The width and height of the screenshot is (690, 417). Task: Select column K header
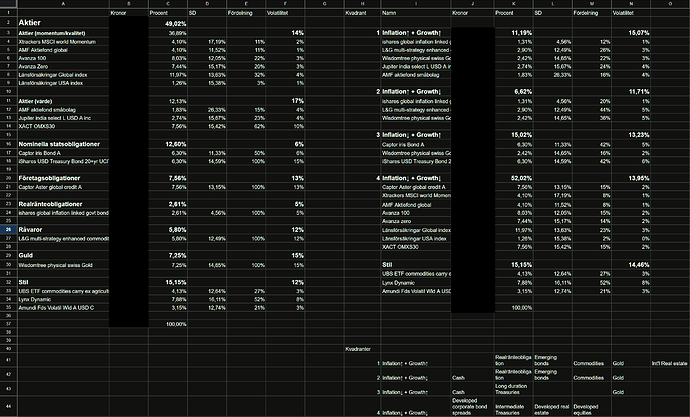click(514, 4)
